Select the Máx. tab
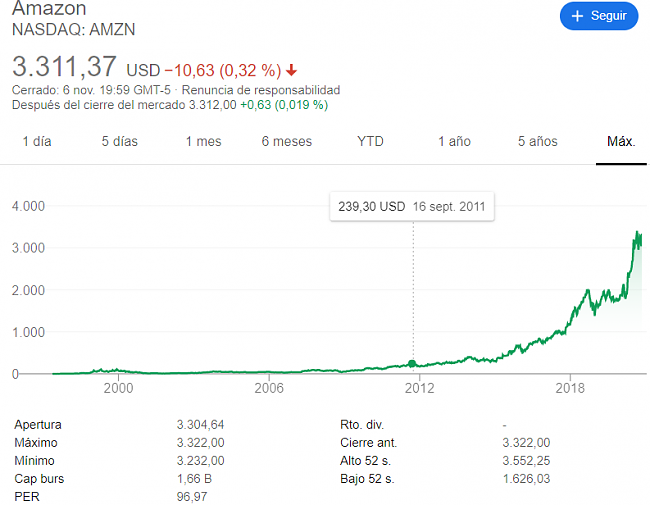This screenshot has height=505, width=650. tap(621, 141)
